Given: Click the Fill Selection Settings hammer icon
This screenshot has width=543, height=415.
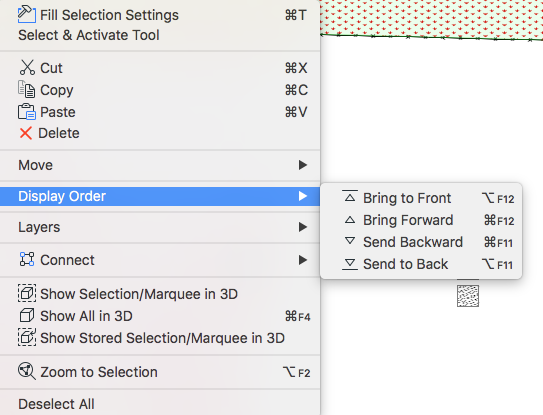Looking at the screenshot, I should (27, 15).
